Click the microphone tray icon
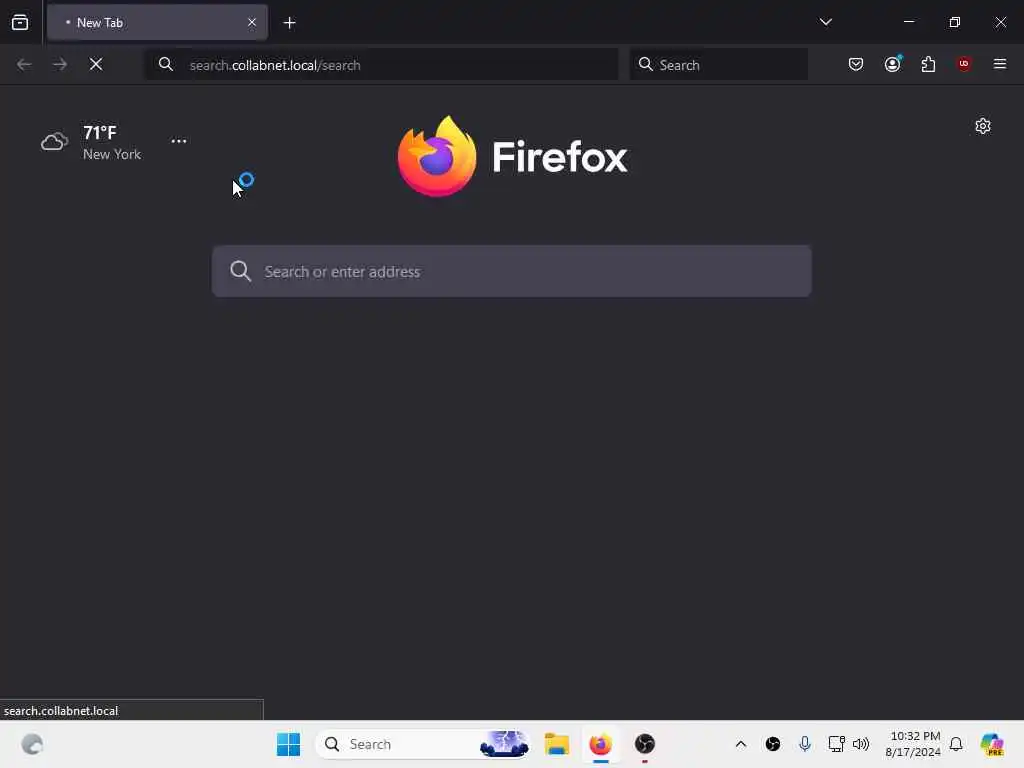This screenshot has height=768, width=1024. pyautogui.click(x=805, y=744)
